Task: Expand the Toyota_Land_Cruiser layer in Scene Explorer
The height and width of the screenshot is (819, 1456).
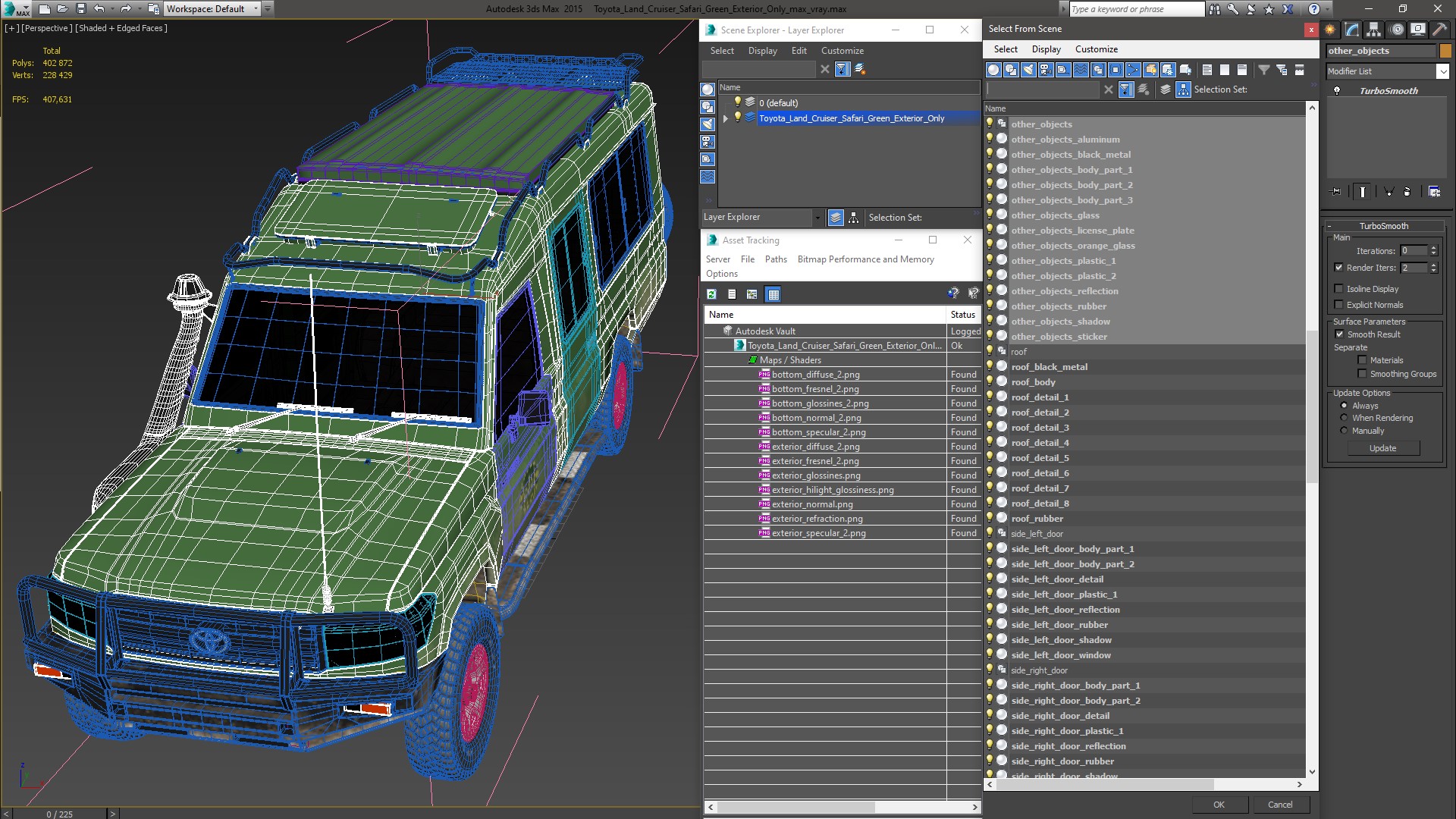Action: (x=726, y=118)
